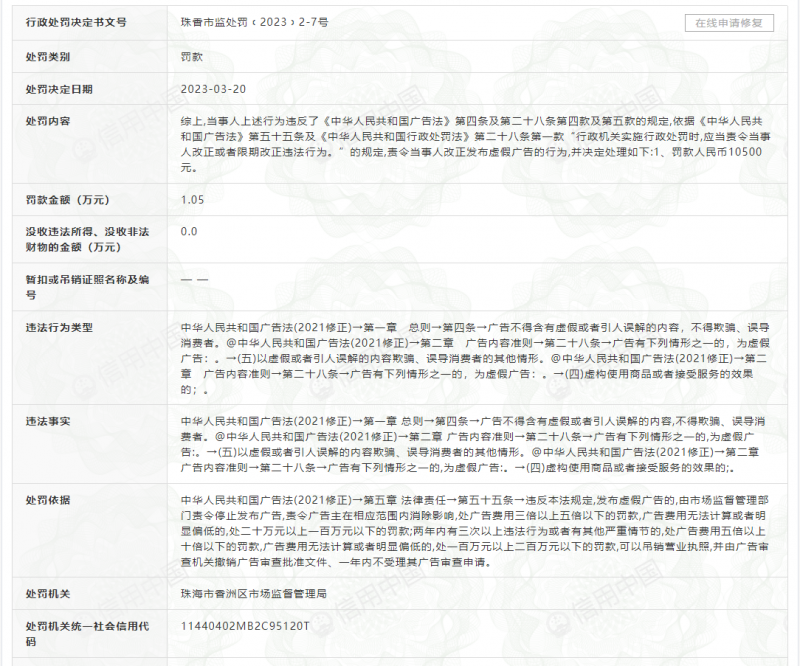Click the 处罚类别 label
The width and height of the screenshot is (800, 666).
coord(48,57)
